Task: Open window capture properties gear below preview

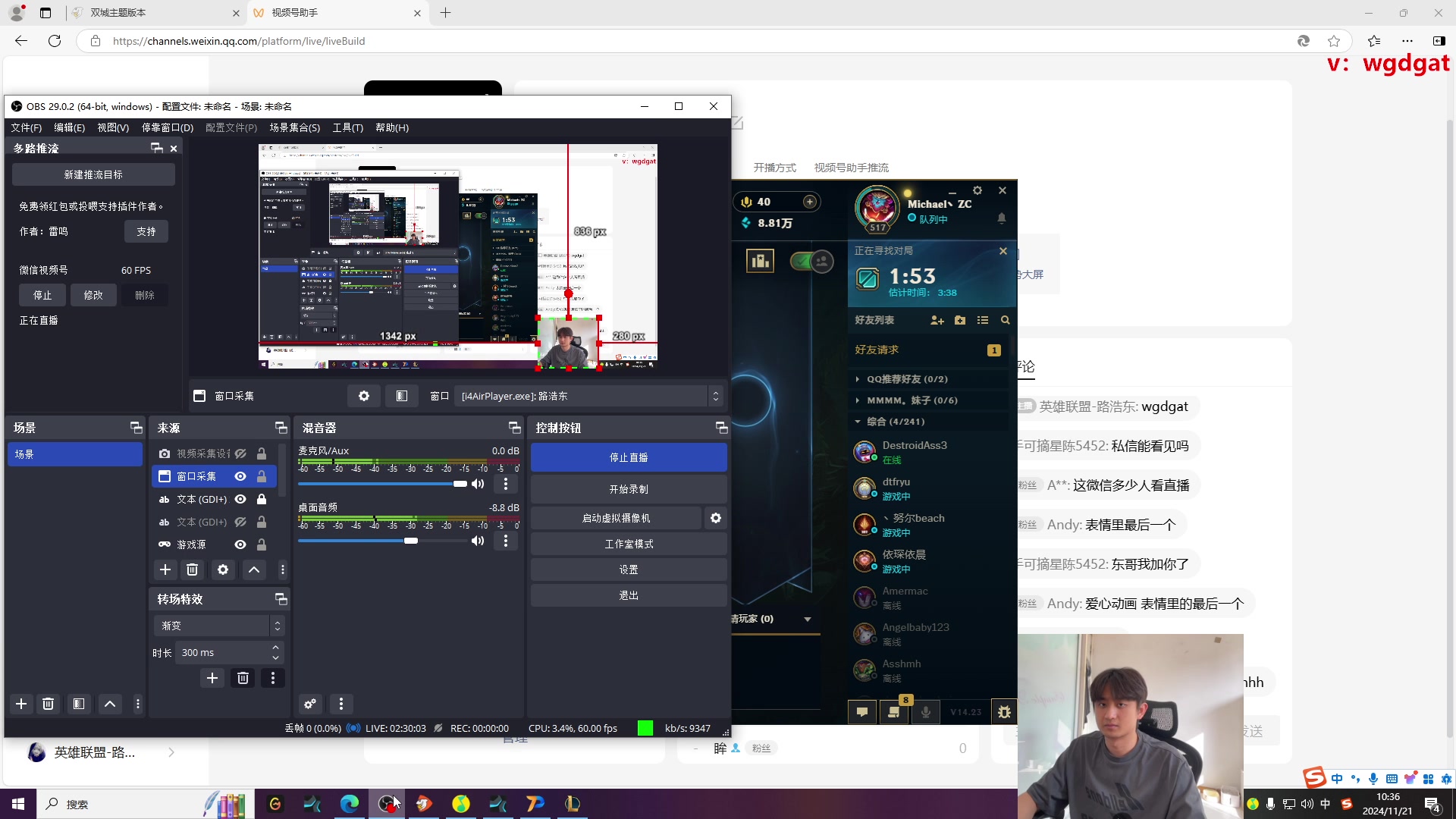Action: point(364,396)
